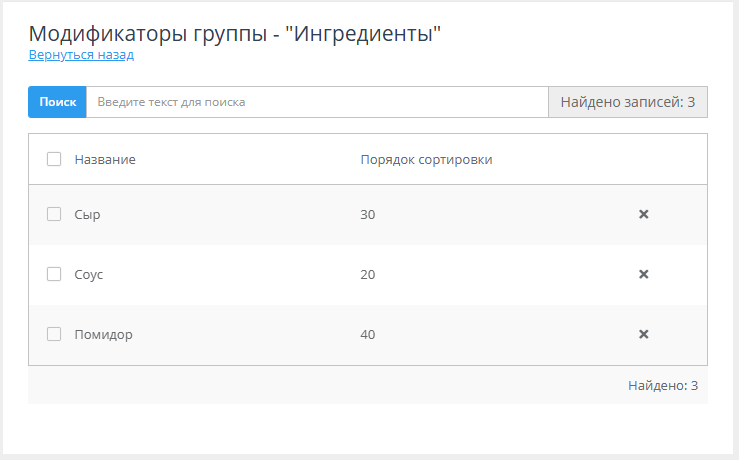Check the box next to Сыр

tap(54, 214)
